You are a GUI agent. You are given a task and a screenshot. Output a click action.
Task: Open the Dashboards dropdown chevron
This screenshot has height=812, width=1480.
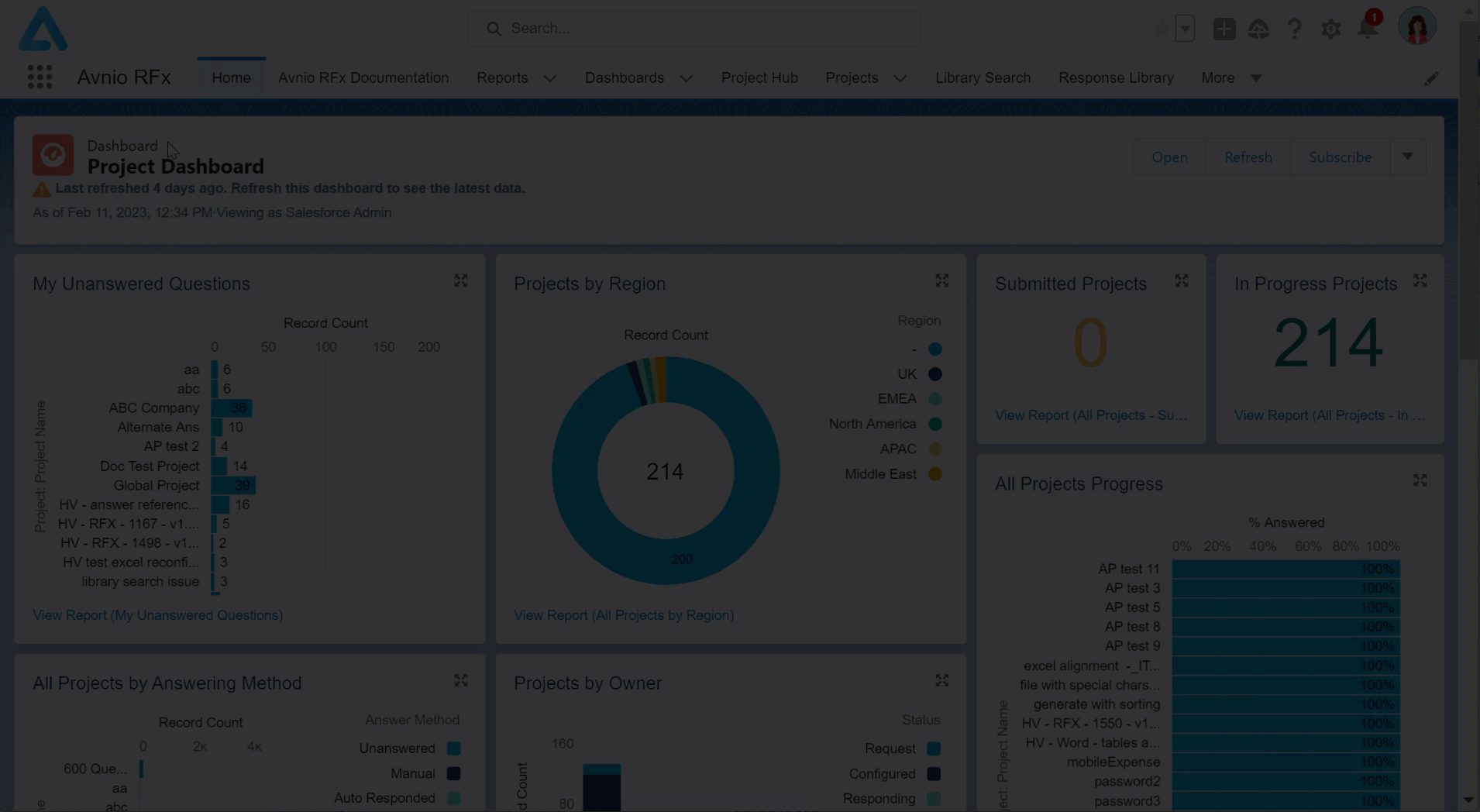point(686,78)
